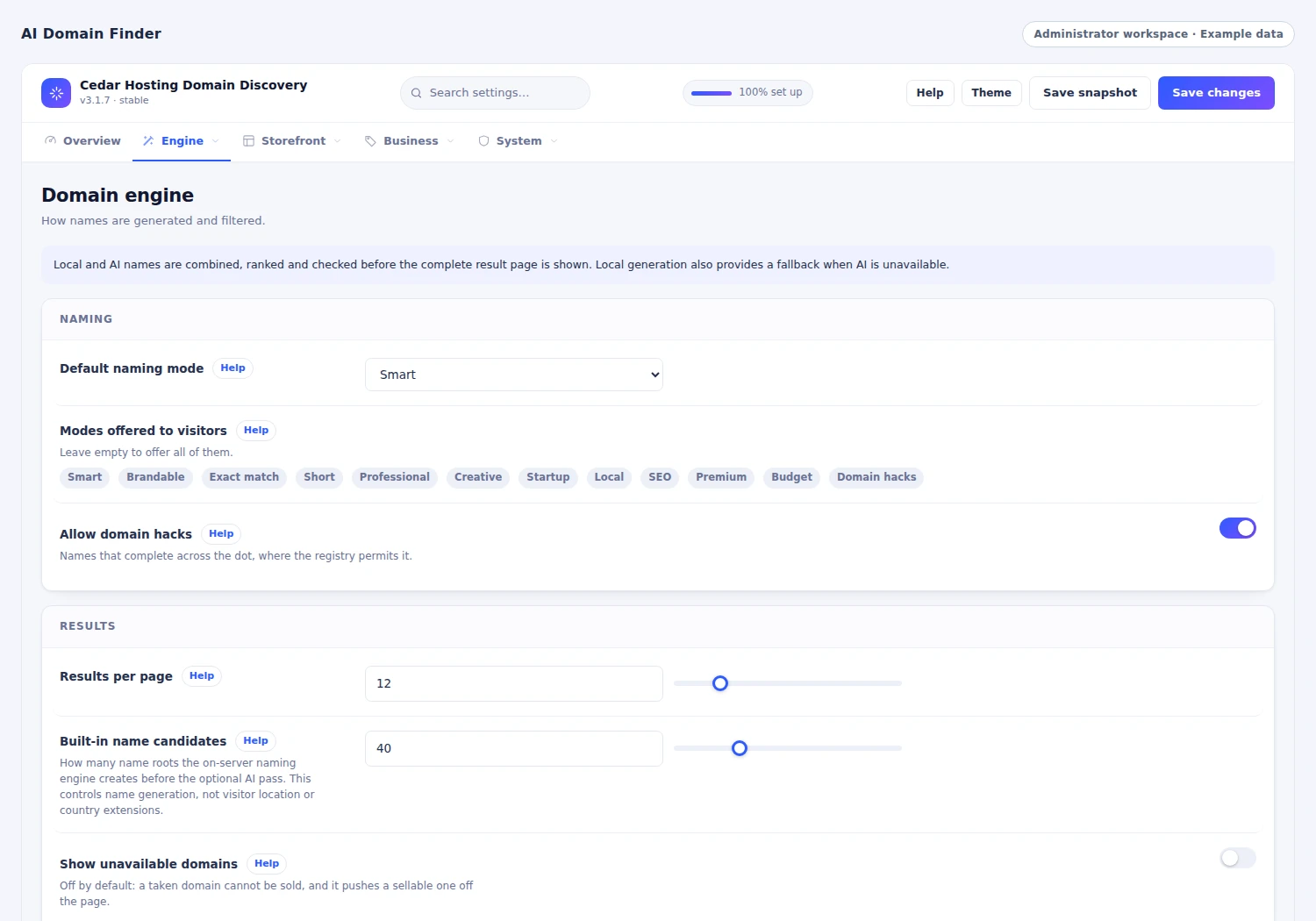Toggle the Brandable mode chip

[x=155, y=477]
